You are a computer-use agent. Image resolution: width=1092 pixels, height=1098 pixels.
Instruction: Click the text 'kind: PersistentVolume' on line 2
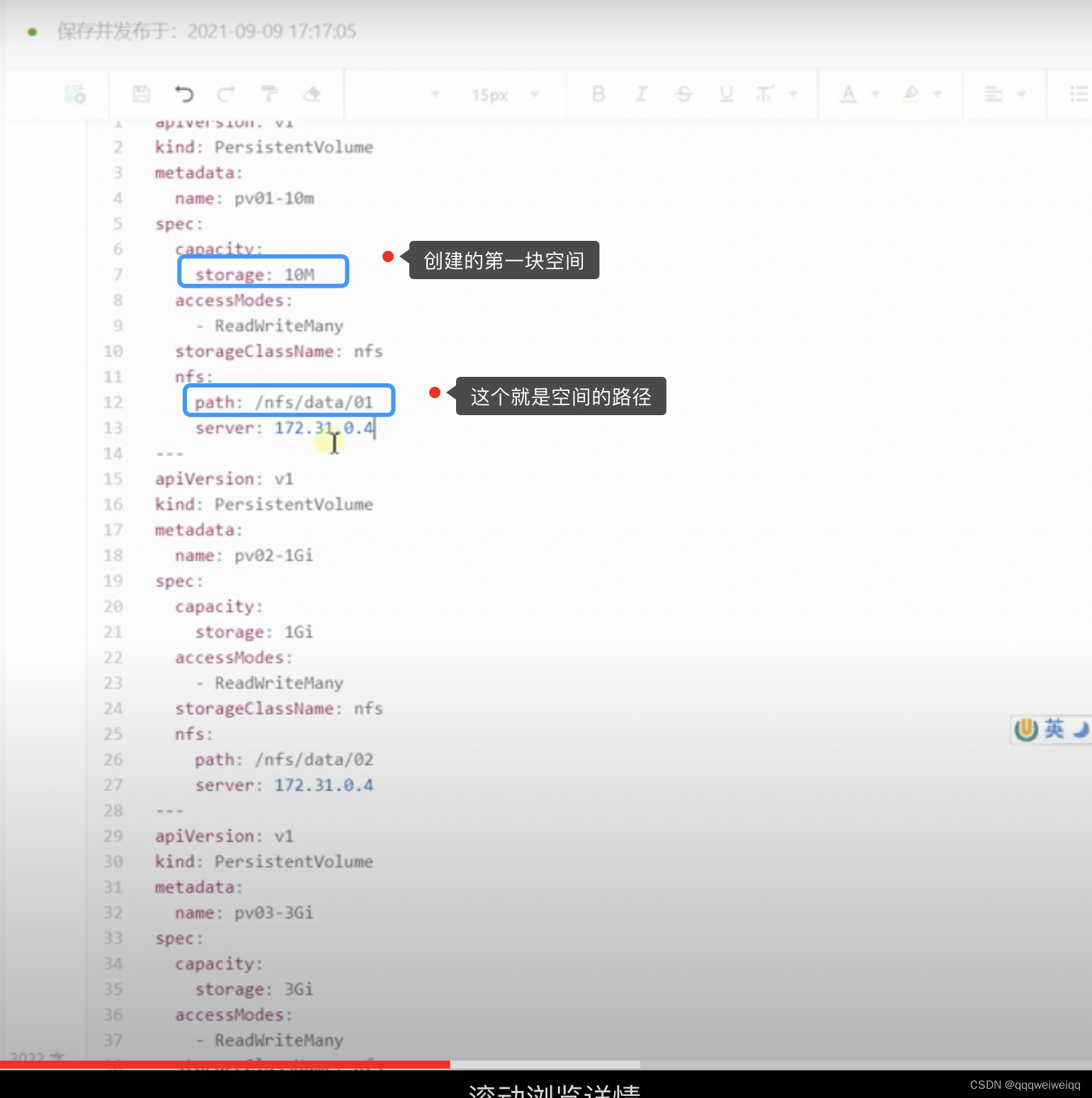pyautogui.click(x=264, y=147)
